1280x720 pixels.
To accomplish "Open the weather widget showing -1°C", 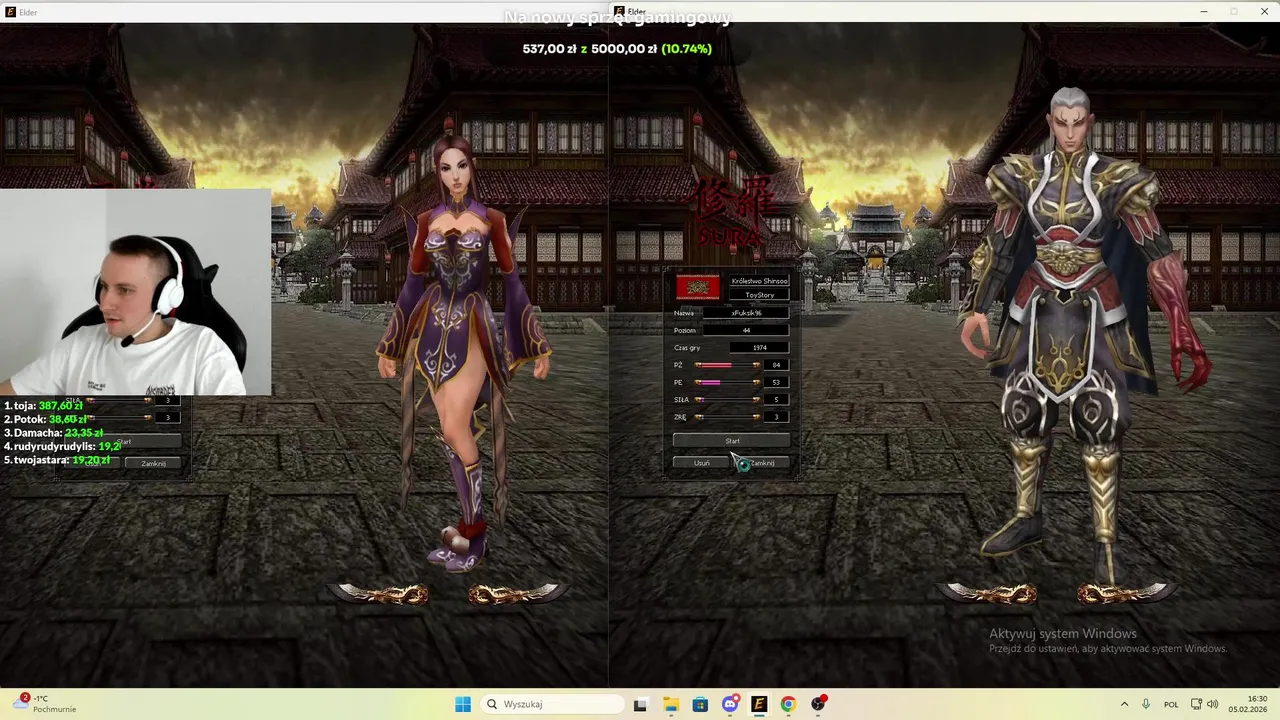I will coord(44,703).
